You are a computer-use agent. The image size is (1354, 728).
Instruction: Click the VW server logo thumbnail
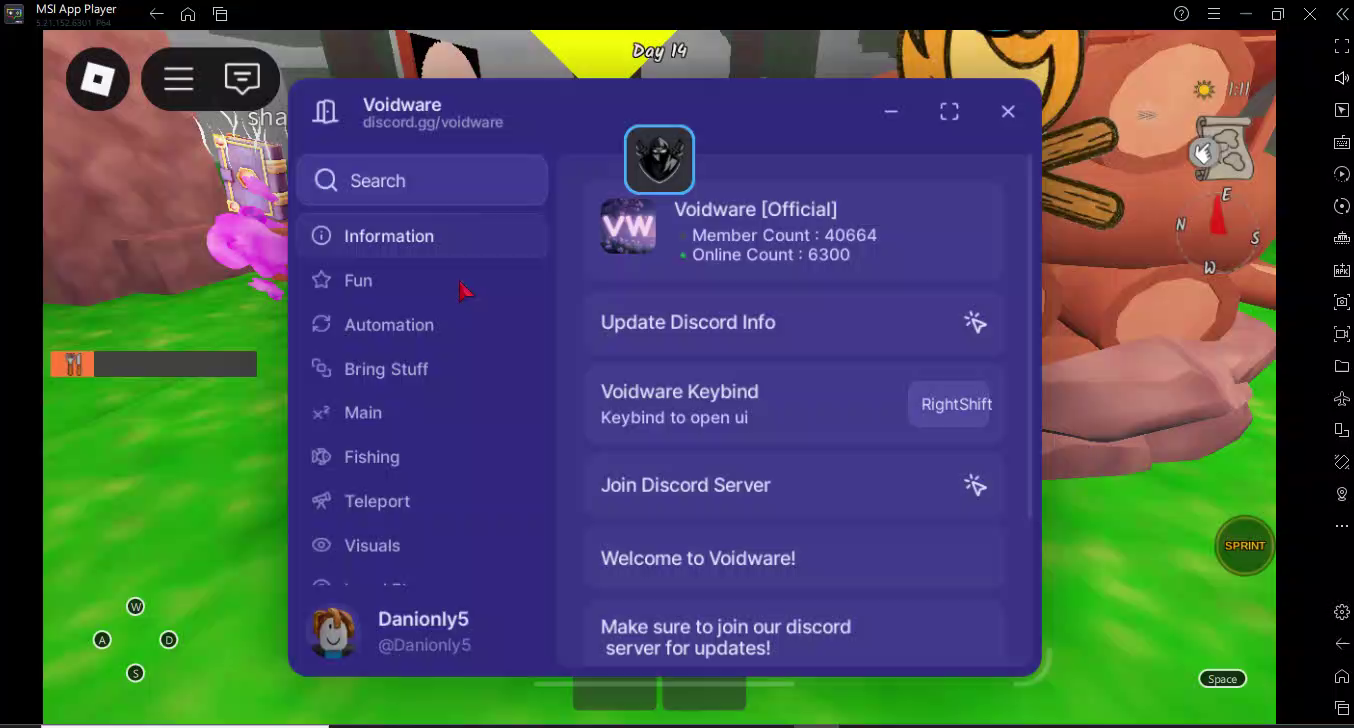(628, 226)
